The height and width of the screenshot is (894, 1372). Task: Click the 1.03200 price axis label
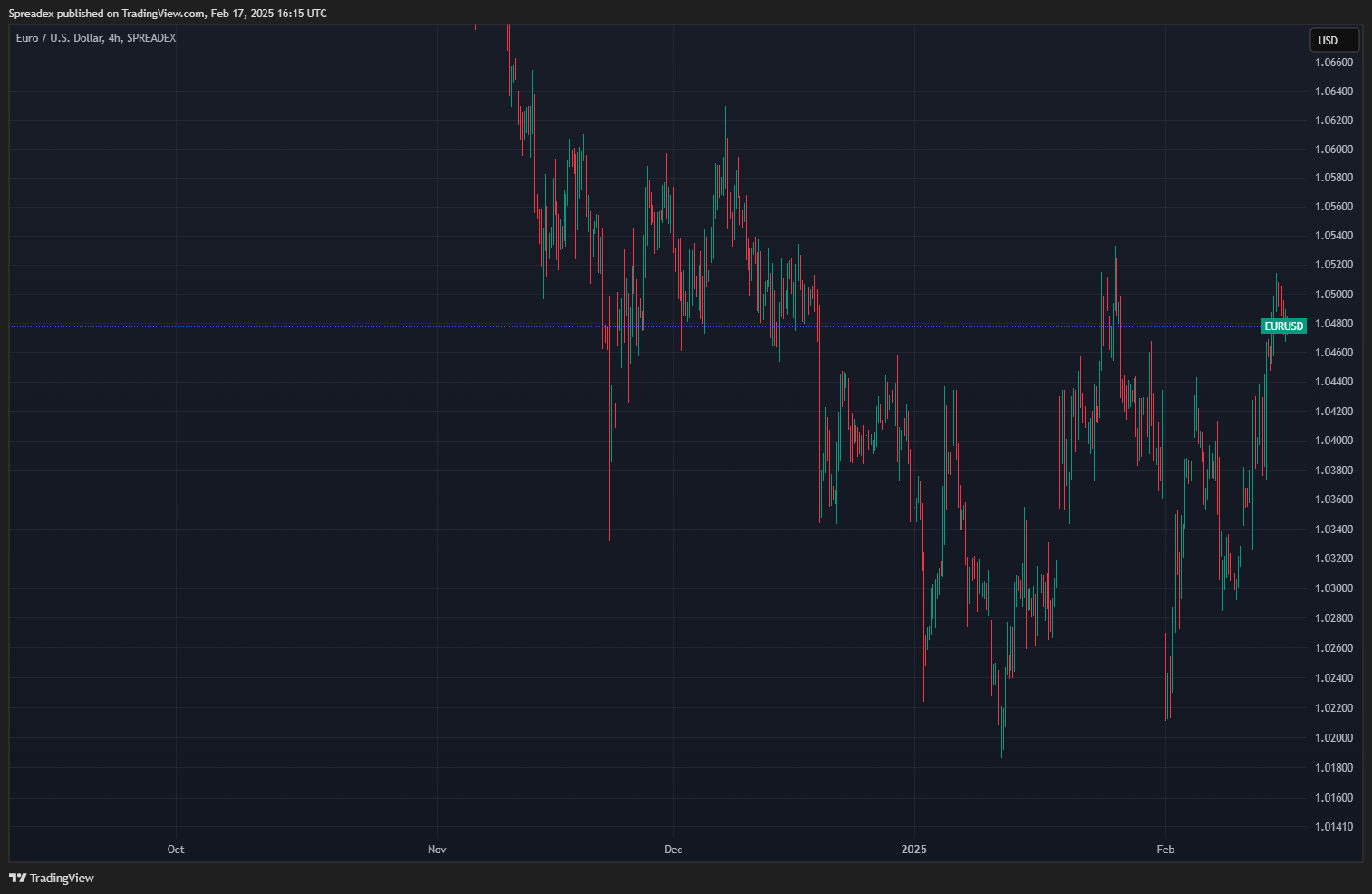(x=1334, y=559)
